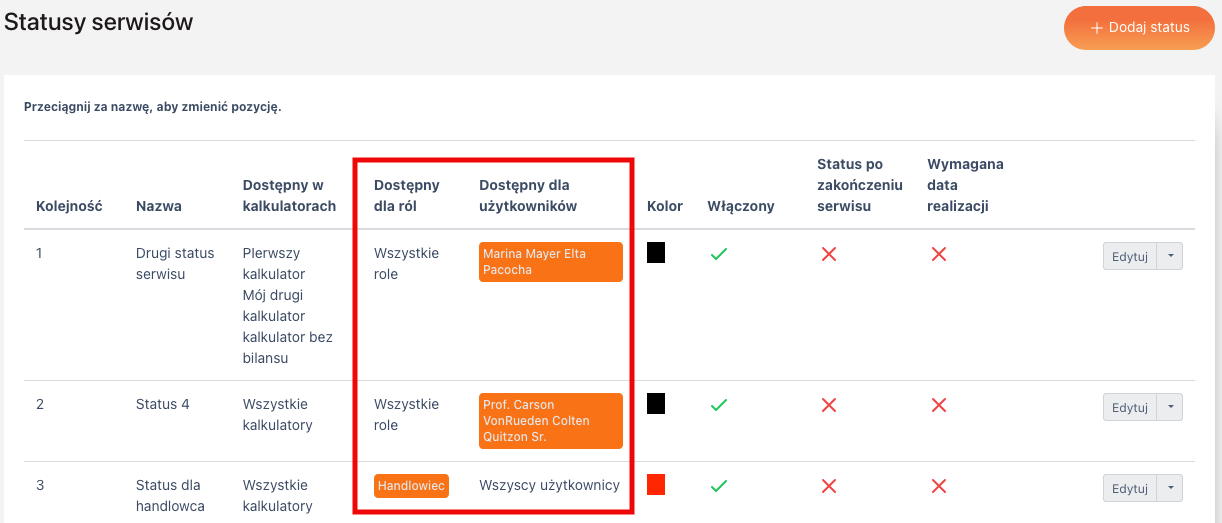The image size is (1222, 523).
Task: Click the red color swatch in row 3
Action: pos(656,485)
